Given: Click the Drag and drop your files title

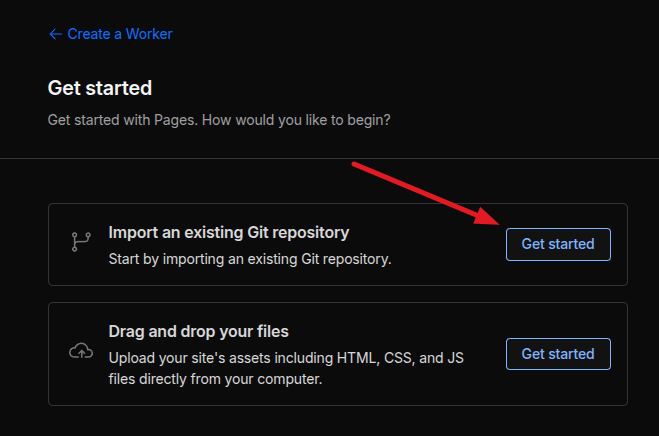Looking at the screenshot, I should 198,331.
